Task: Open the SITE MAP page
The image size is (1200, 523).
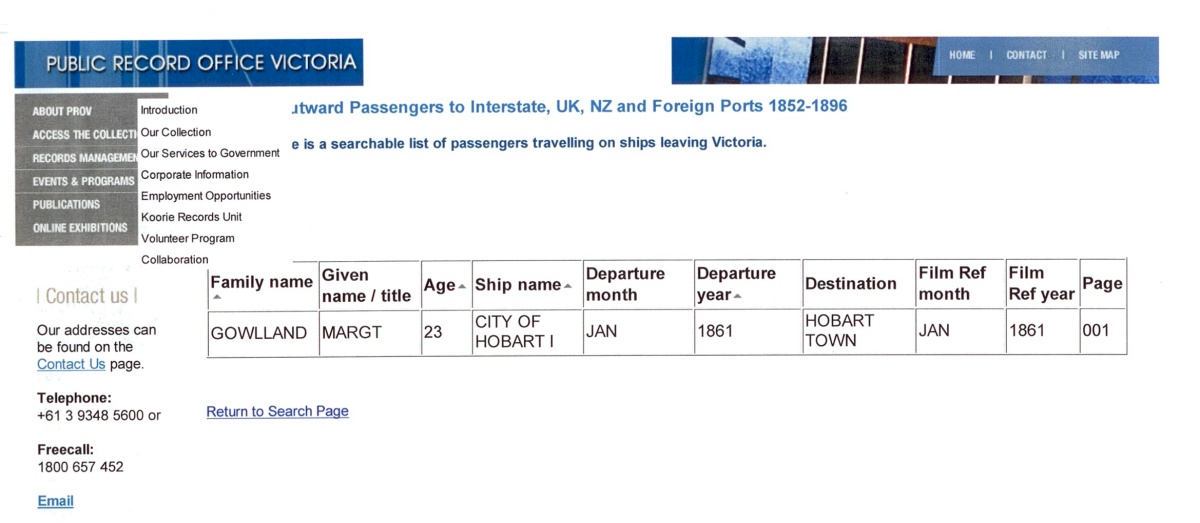Action: [1099, 55]
